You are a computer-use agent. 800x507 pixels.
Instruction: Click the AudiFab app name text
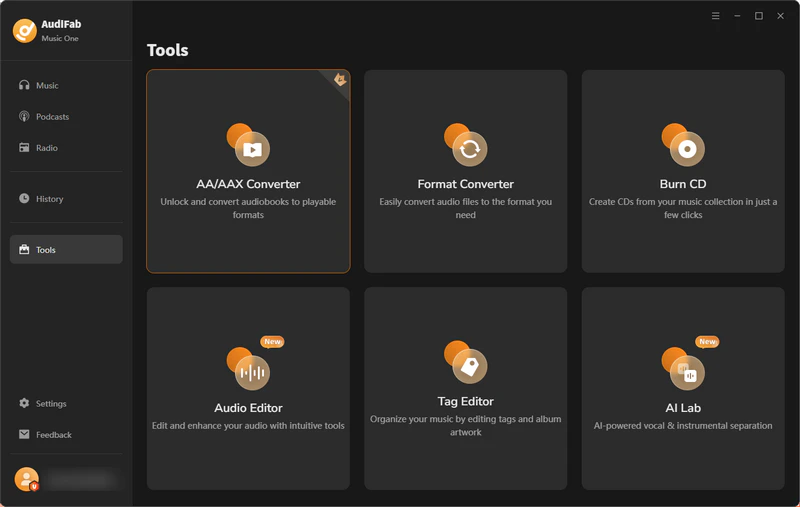click(x=61, y=24)
